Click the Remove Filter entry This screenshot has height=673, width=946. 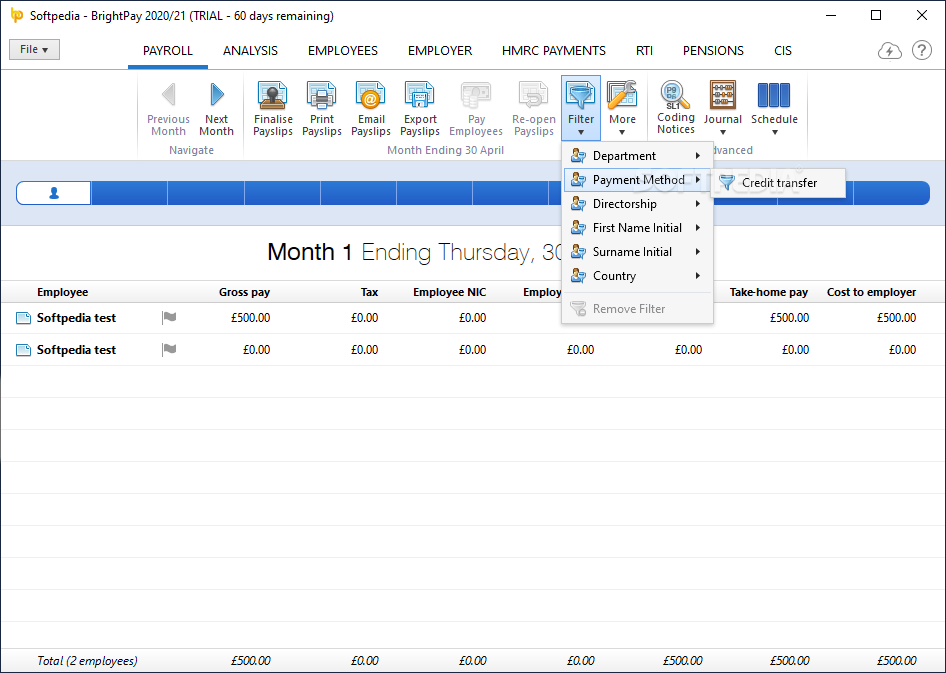click(637, 309)
